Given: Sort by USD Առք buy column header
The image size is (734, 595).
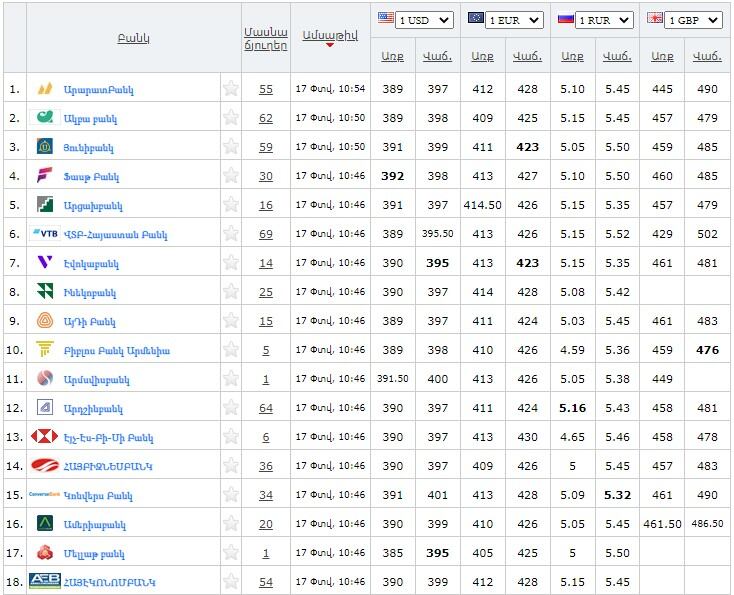Looking at the screenshot, I should click(x=392, y=56).
